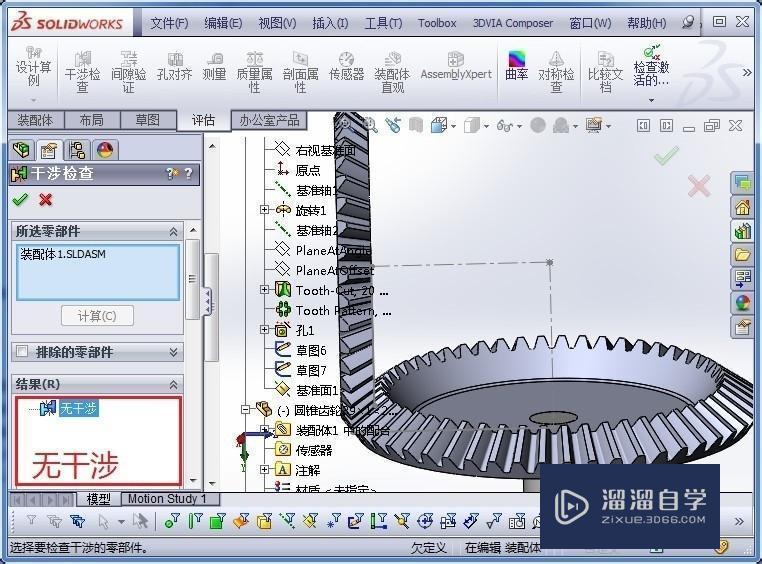Open the 装配体直观 assembly visualization tool

pyautogui.click(x=392, y=73)
